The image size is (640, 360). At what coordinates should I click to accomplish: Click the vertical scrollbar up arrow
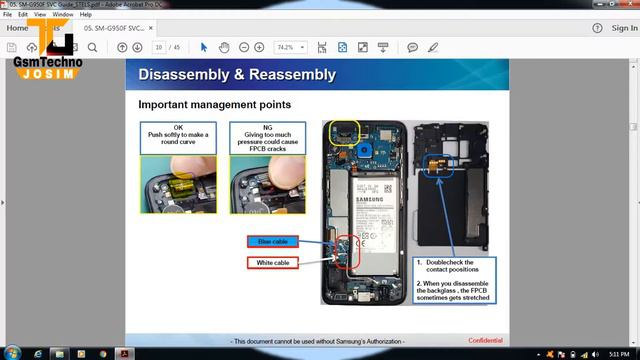[x=633, y=66]
